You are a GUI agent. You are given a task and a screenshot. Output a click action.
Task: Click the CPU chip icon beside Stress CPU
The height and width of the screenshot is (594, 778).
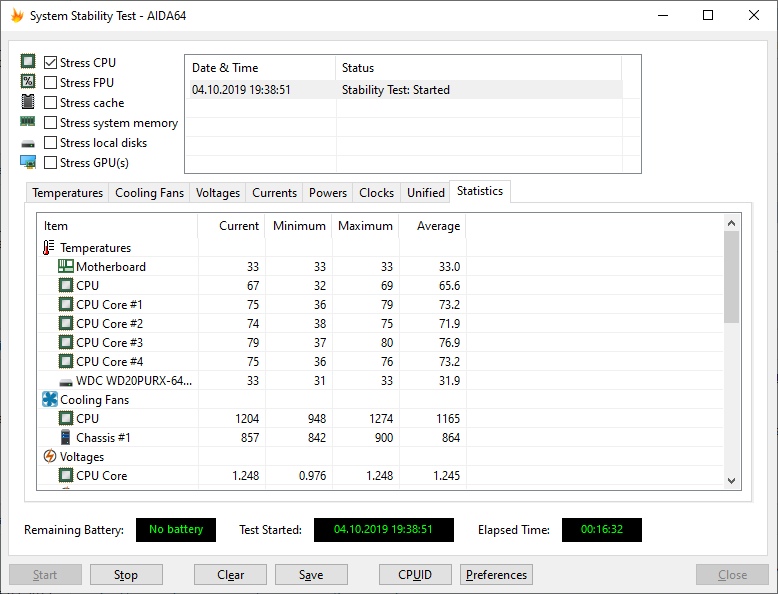tap(28, 62)
